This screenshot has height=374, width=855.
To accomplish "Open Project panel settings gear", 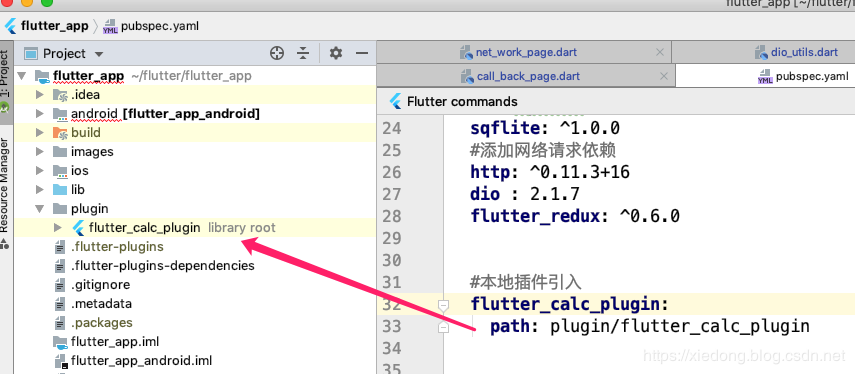I will pyautogui.click(x=336, y=53).
